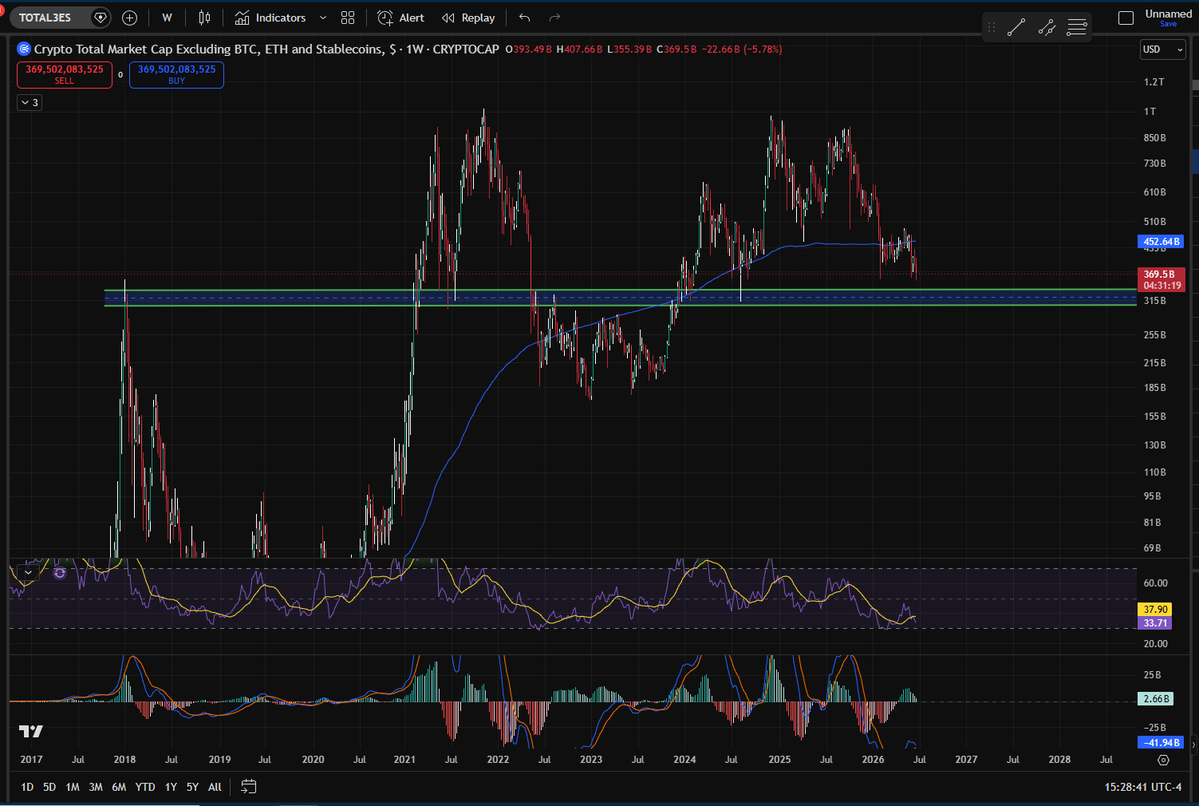Click the 1T price scale label

pos(1150,112)
